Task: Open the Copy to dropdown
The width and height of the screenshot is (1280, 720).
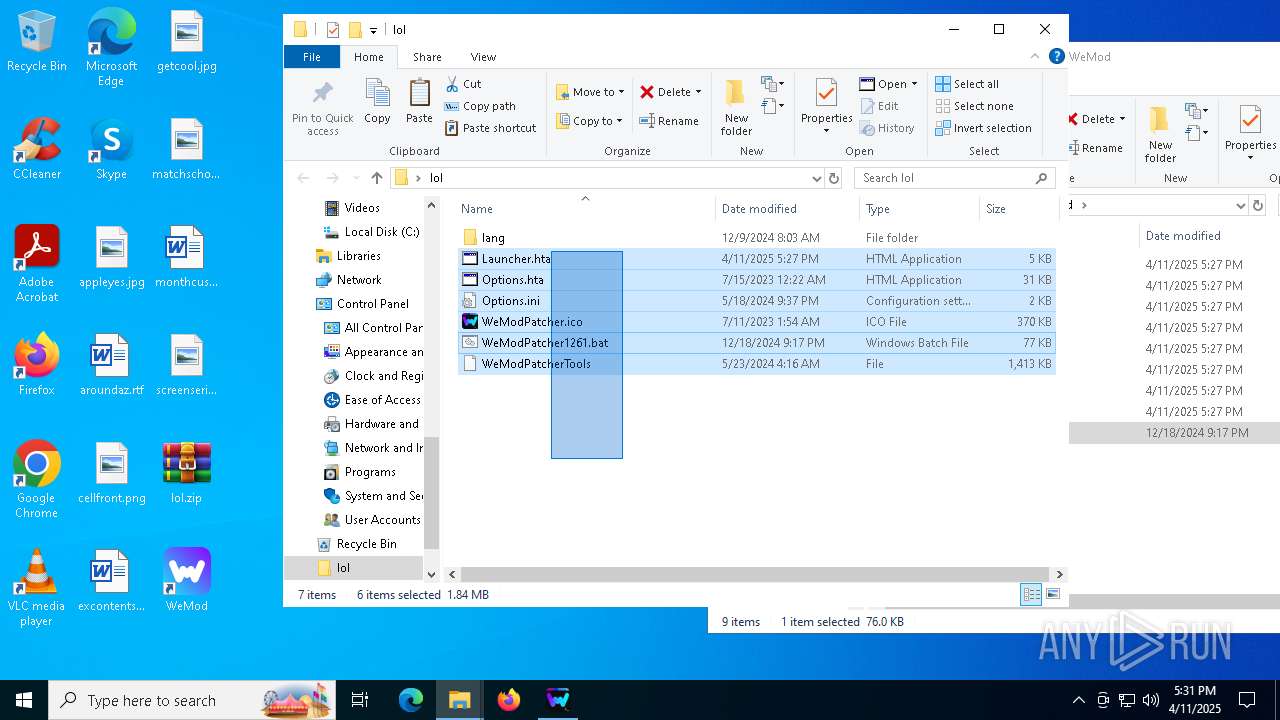Action: point(590,121)
